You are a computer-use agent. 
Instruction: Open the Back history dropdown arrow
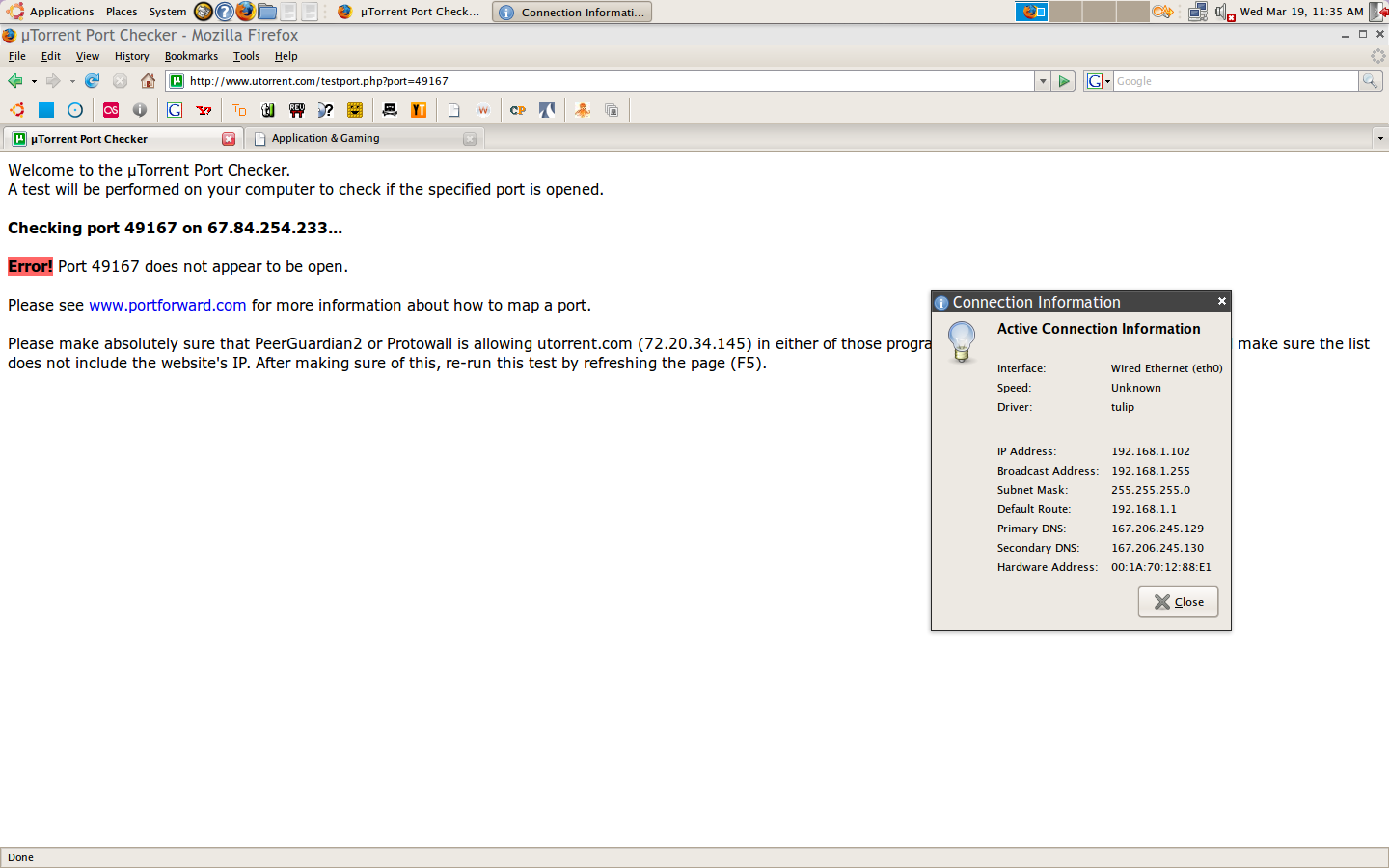click(x=34, y=81)
